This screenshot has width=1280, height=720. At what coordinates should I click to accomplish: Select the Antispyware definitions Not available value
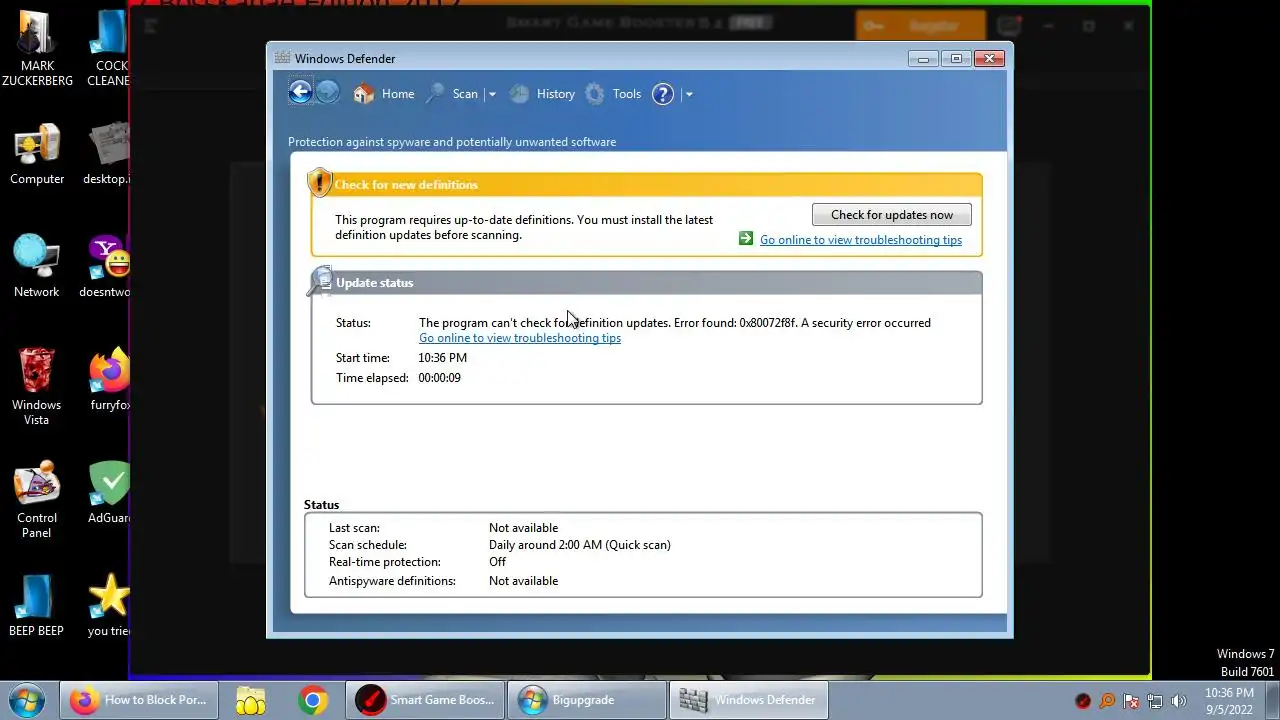pos(523,581)
